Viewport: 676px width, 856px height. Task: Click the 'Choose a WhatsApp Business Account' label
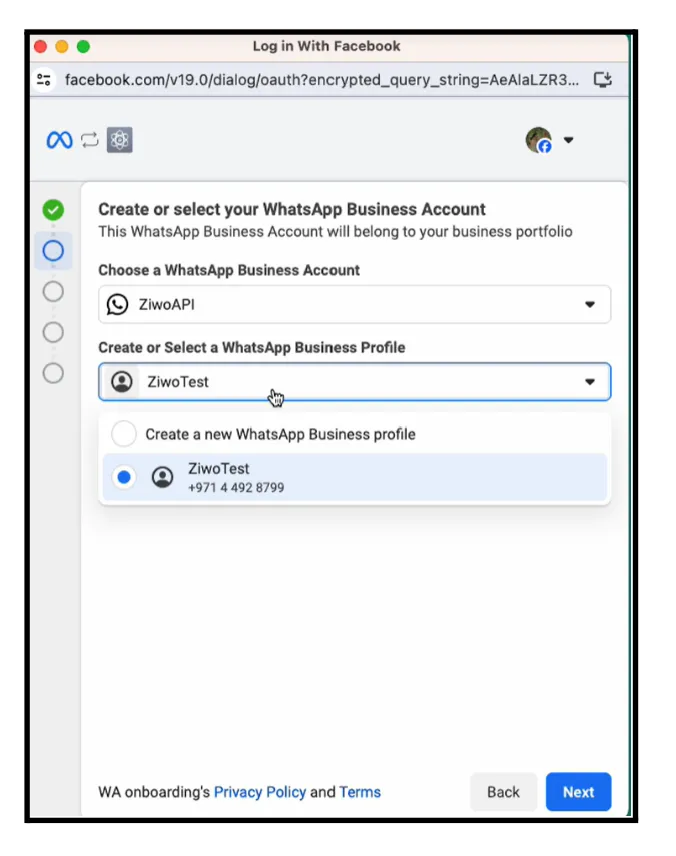point(229,270)
